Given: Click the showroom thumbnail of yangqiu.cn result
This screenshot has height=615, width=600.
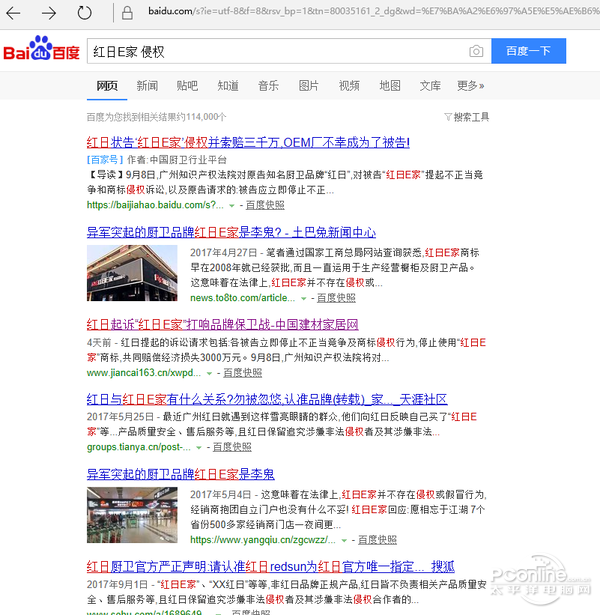Looking at the screenshot, I should [x=132, y=515].
